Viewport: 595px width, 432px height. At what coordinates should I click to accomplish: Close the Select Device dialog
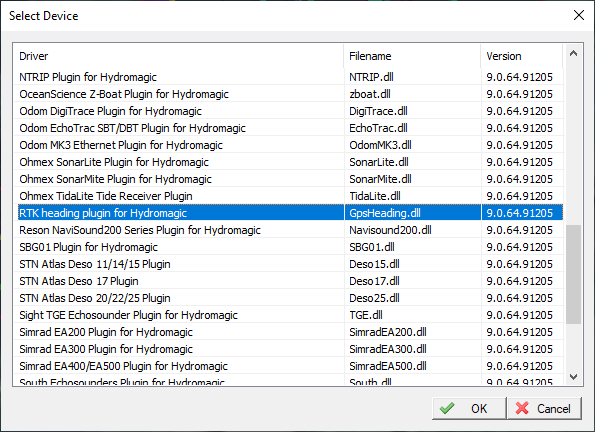(x=579, y=15)
